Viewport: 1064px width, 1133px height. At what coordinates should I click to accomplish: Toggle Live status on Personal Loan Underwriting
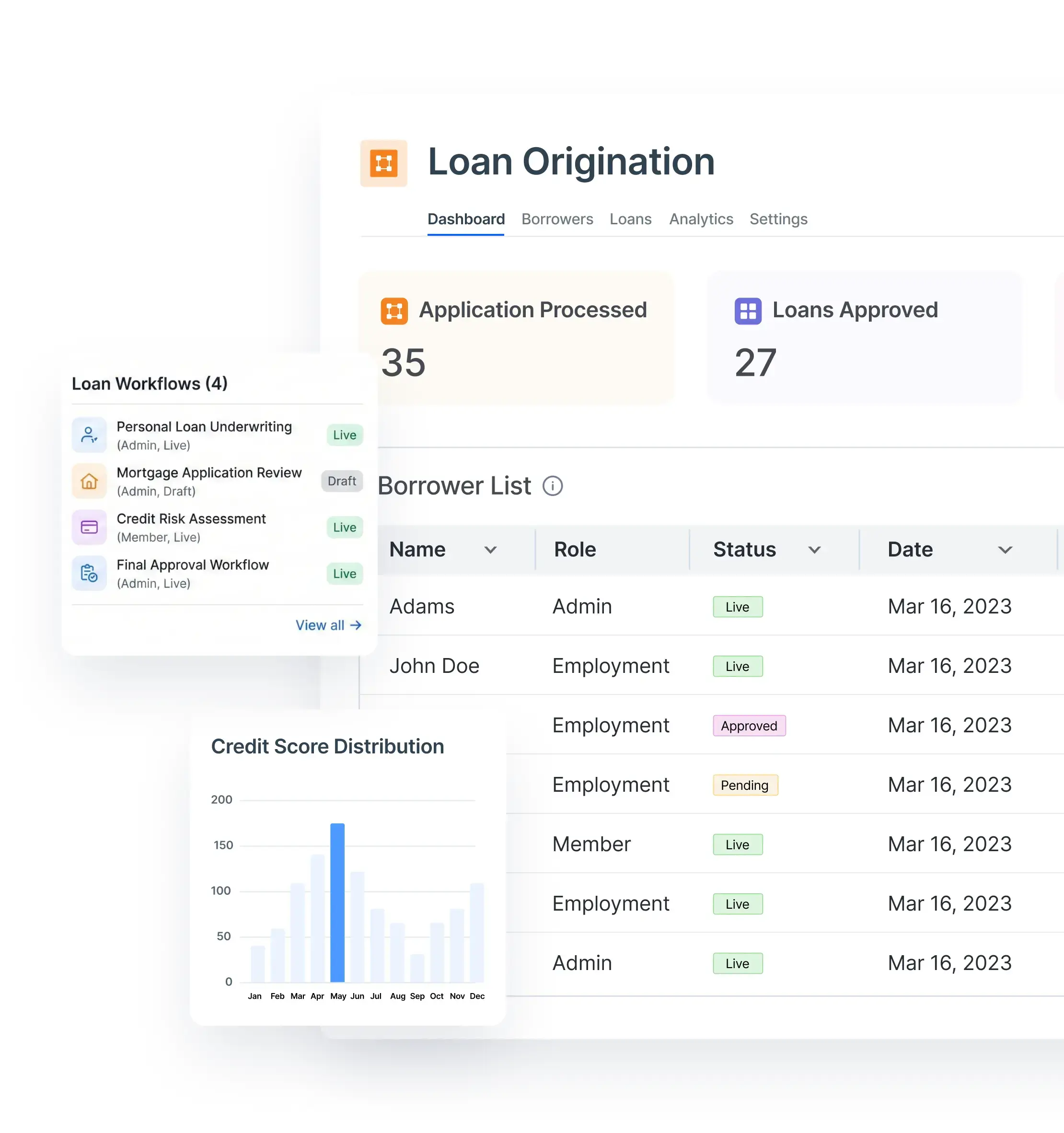click(x=344, y=435)
